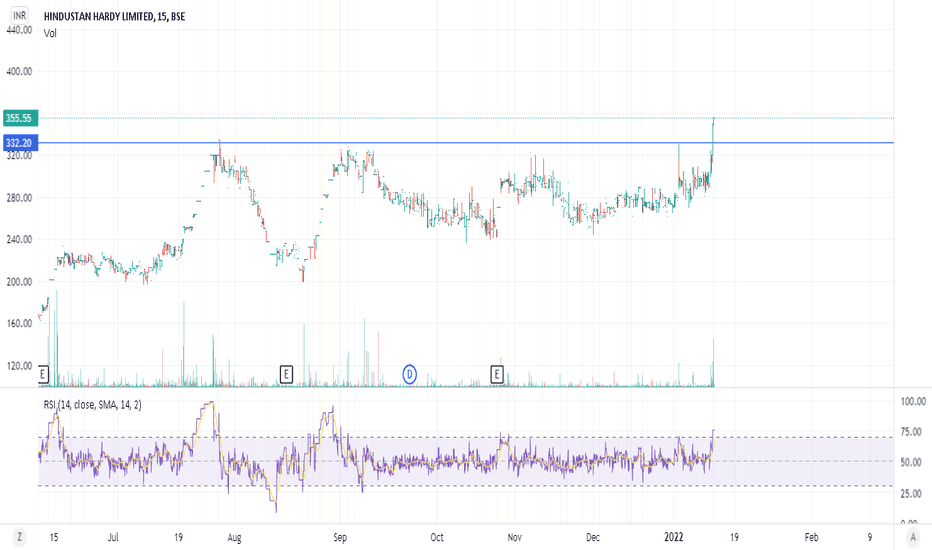Click the Aug label on time axis
932x550 pixels.
[234, 538]
